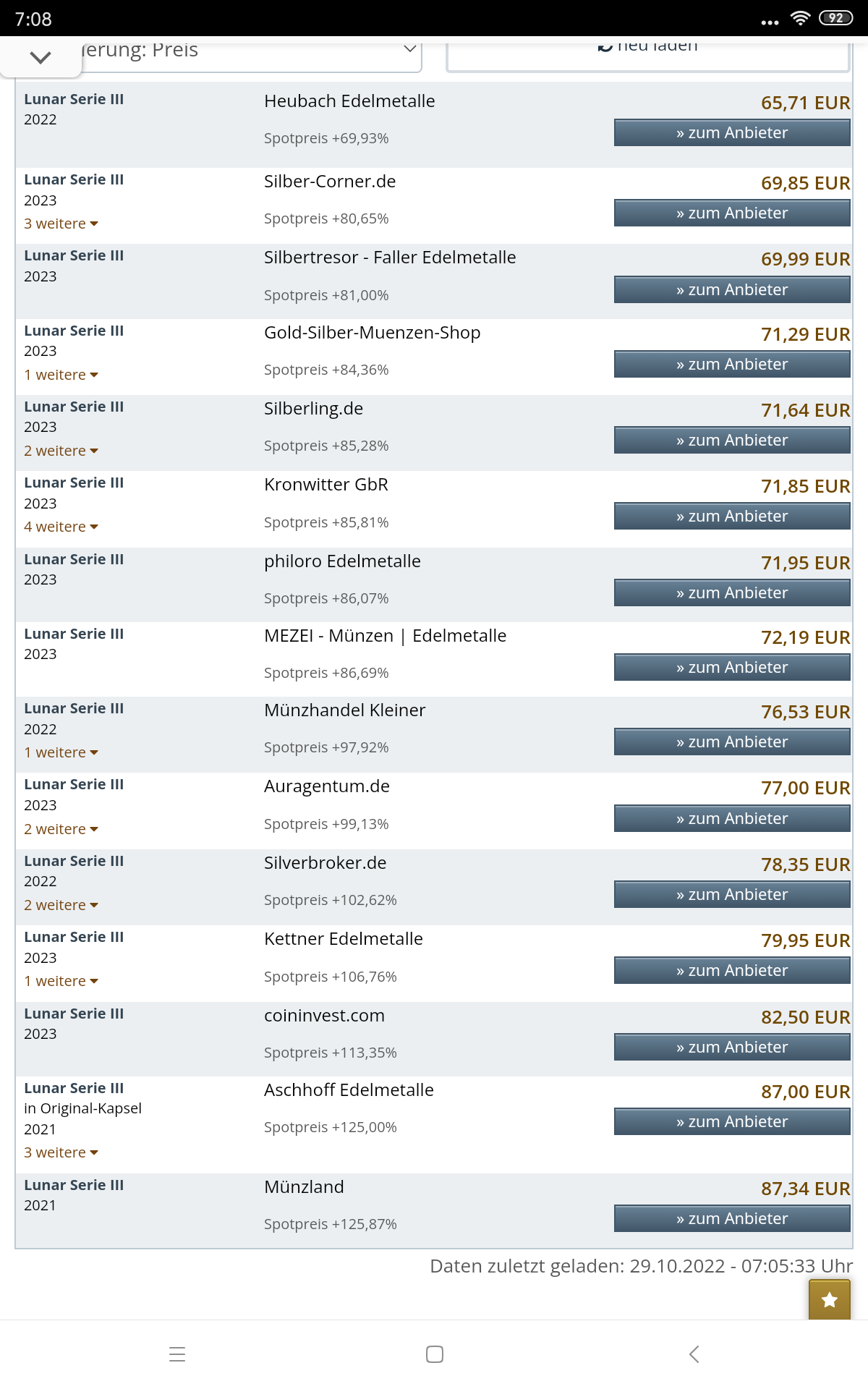Click zum Anbieter for coininvest.com

732,1048
